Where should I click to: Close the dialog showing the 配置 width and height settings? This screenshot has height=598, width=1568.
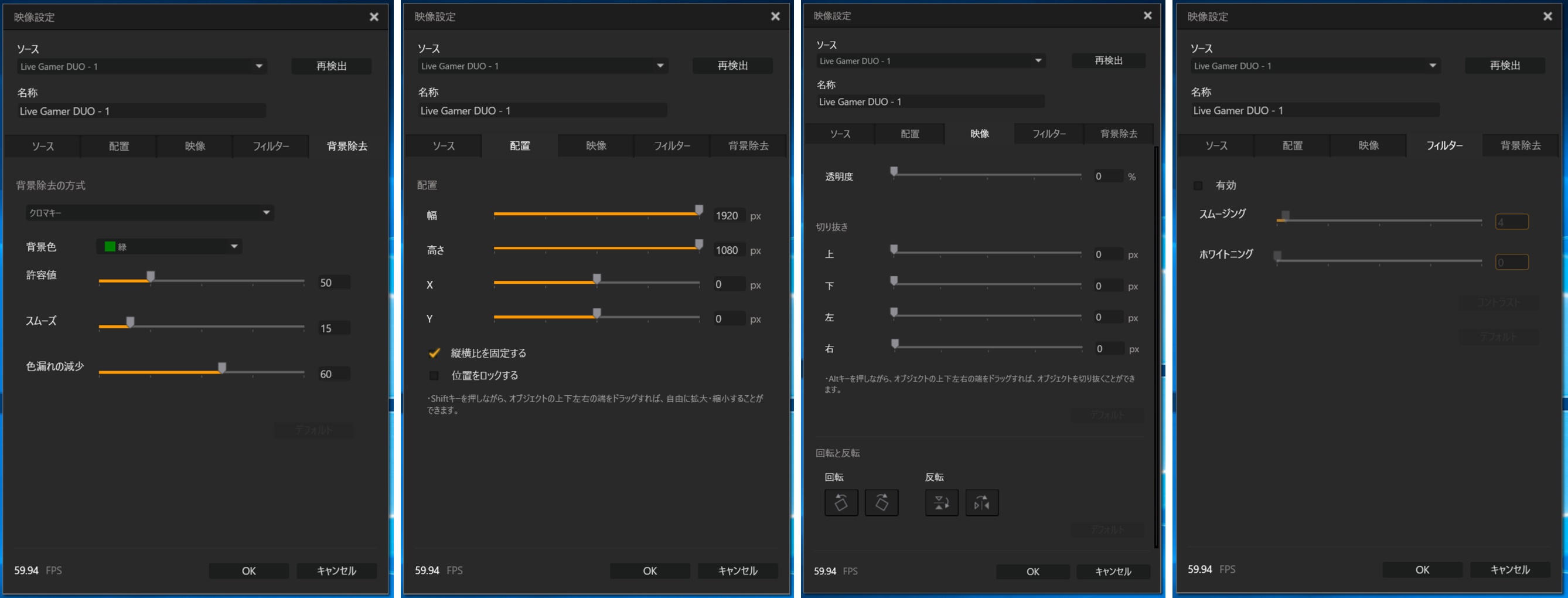tap(775, 16)
